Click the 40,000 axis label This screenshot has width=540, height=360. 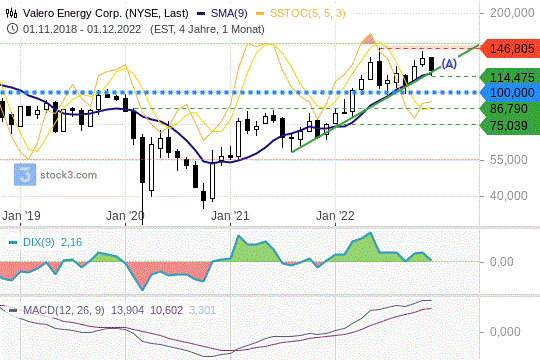[509, 196]
